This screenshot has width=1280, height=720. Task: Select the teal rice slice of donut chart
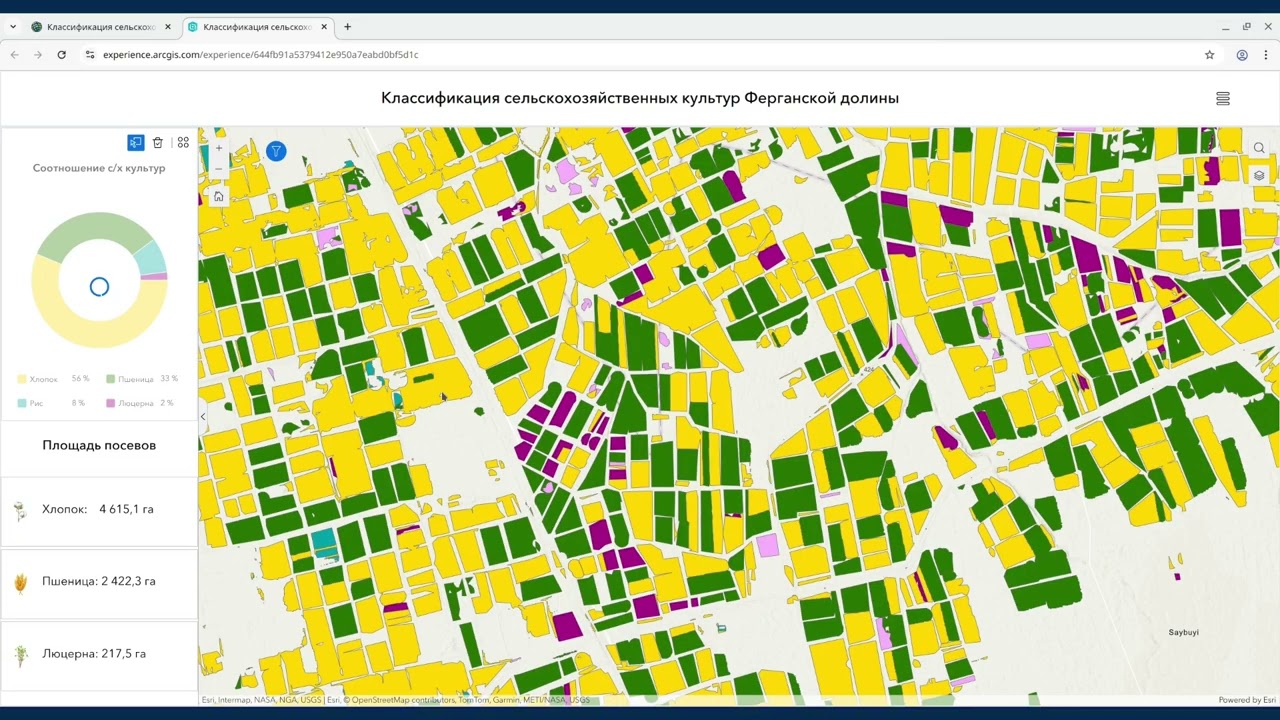[x=153, y=258]
